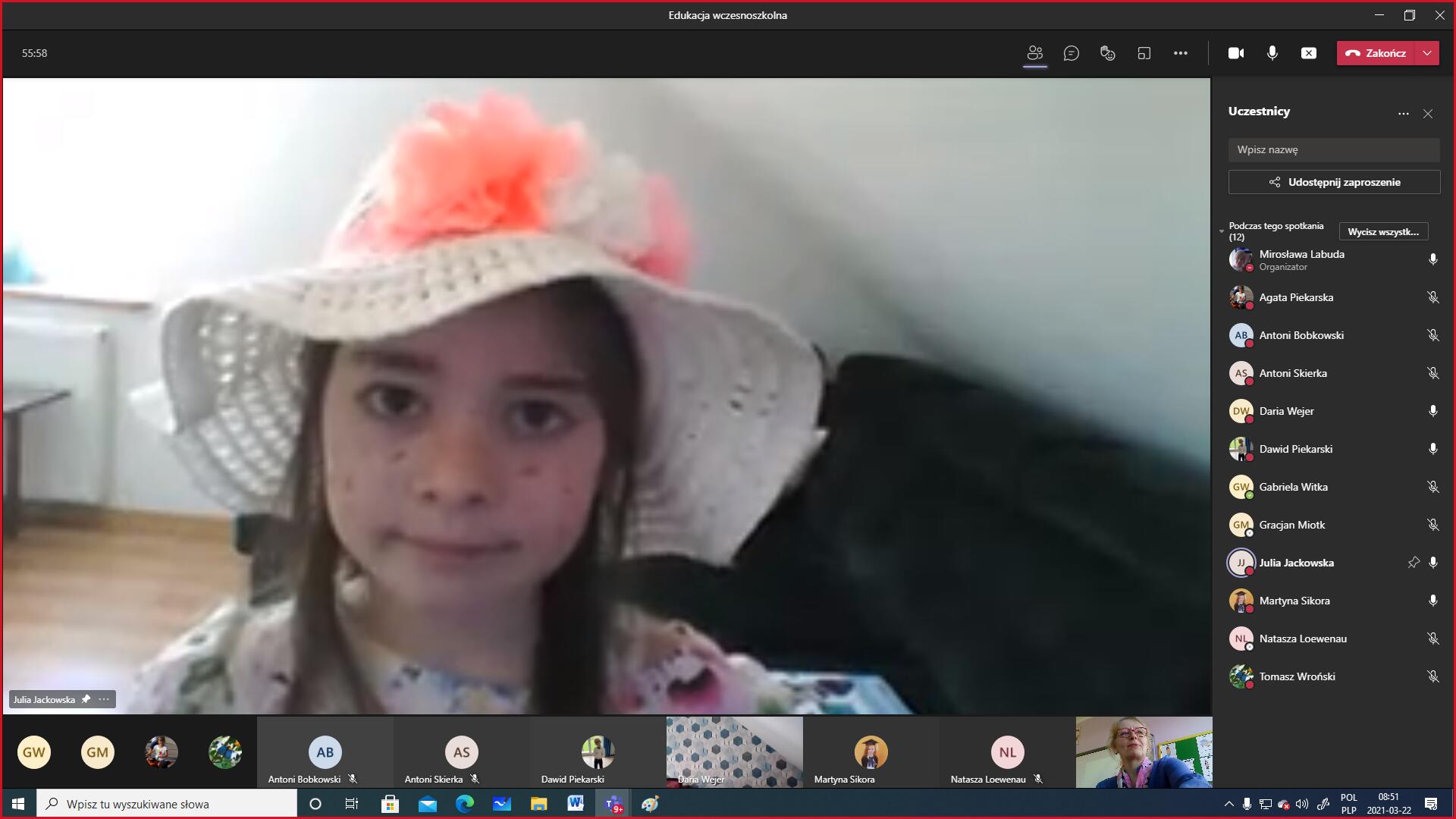The height and width of the screenshot is (819, 1456).
Task: Open Microsoft Teams in taskbar
Action: pos(613,804)
